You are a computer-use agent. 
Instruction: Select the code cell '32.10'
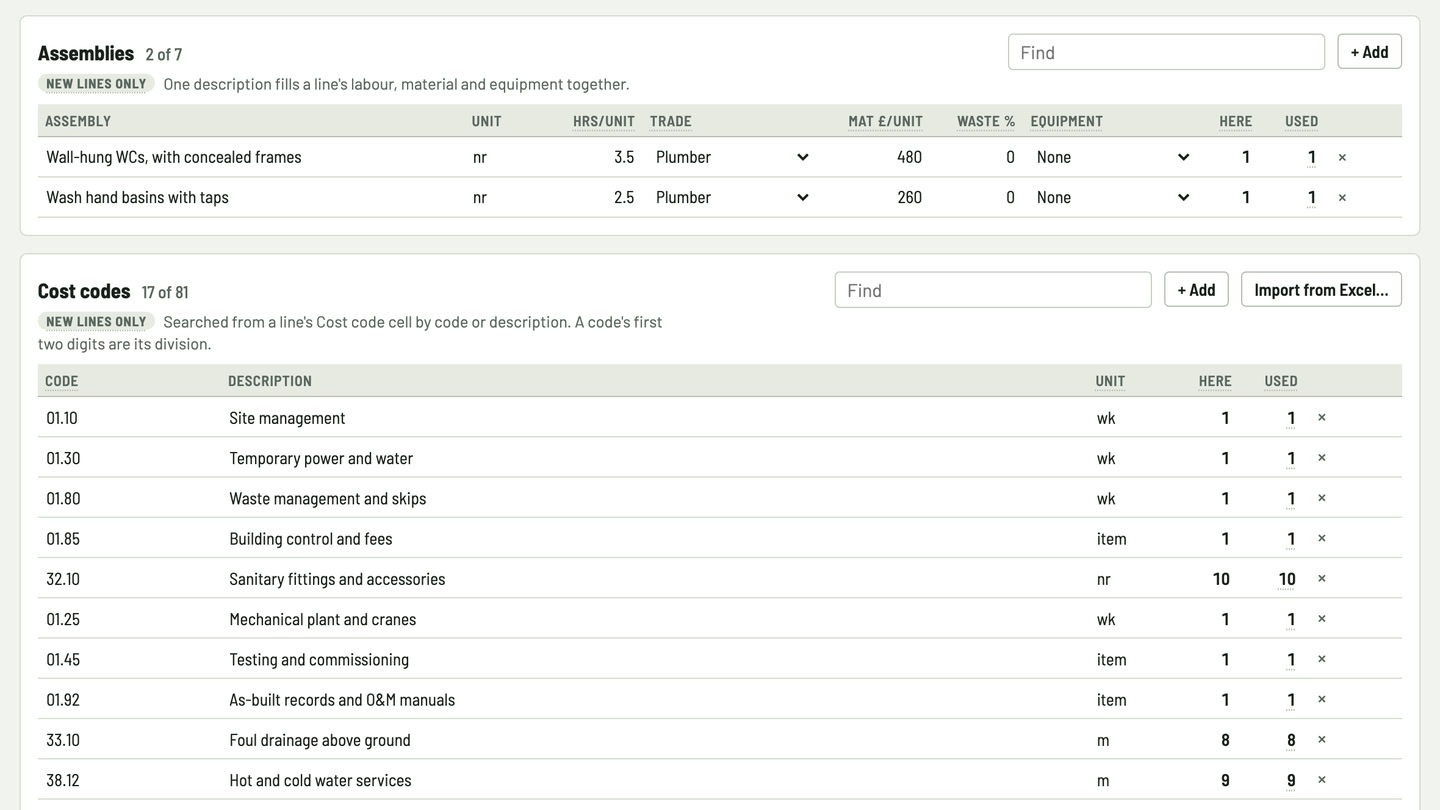(63, 579)
